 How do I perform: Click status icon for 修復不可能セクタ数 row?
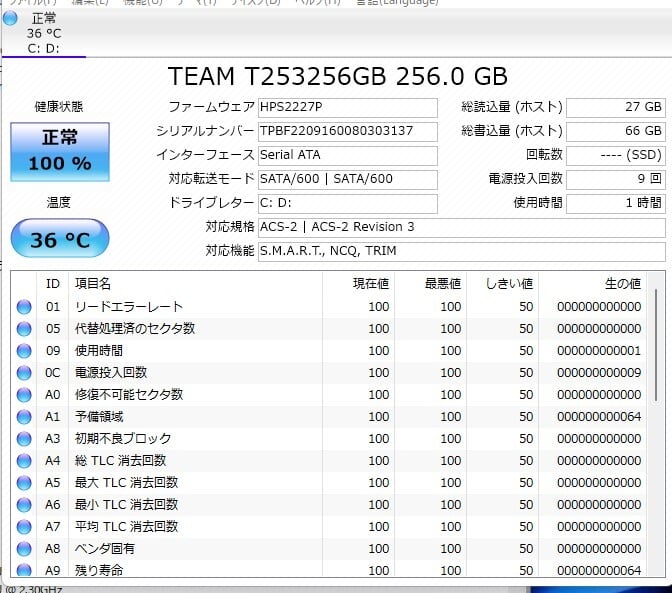pos(24,394)
